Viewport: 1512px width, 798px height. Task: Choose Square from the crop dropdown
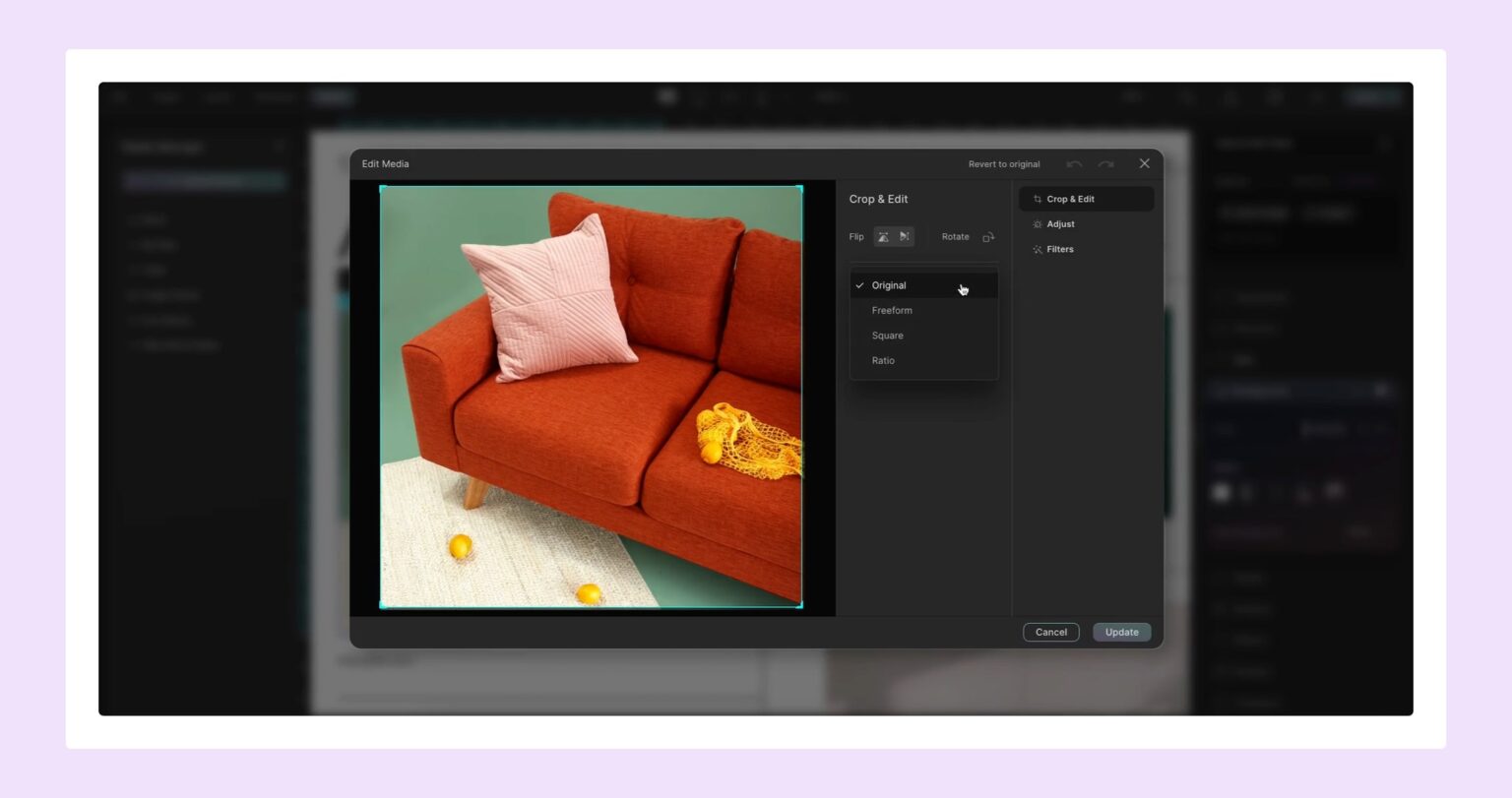click(887, 336)
